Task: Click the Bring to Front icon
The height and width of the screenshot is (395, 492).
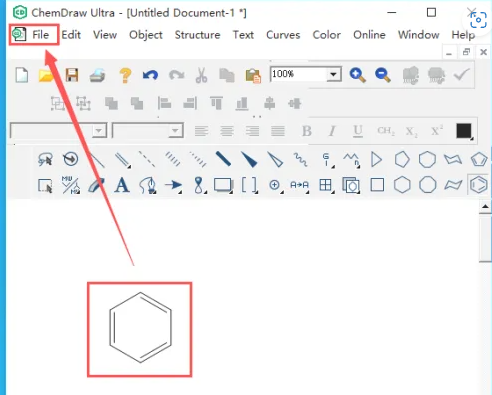Action: (x=111, y=104)
